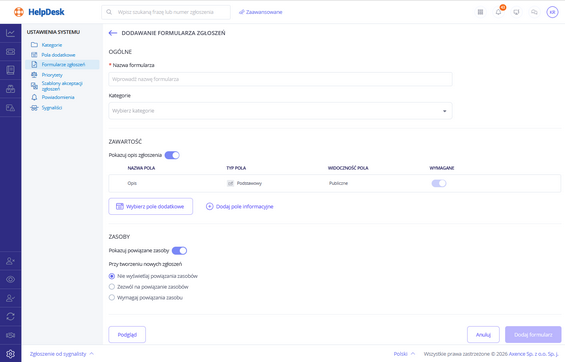Click Zaawansowane search link
The width and height of the screenshot is (565, 362).
261,12
